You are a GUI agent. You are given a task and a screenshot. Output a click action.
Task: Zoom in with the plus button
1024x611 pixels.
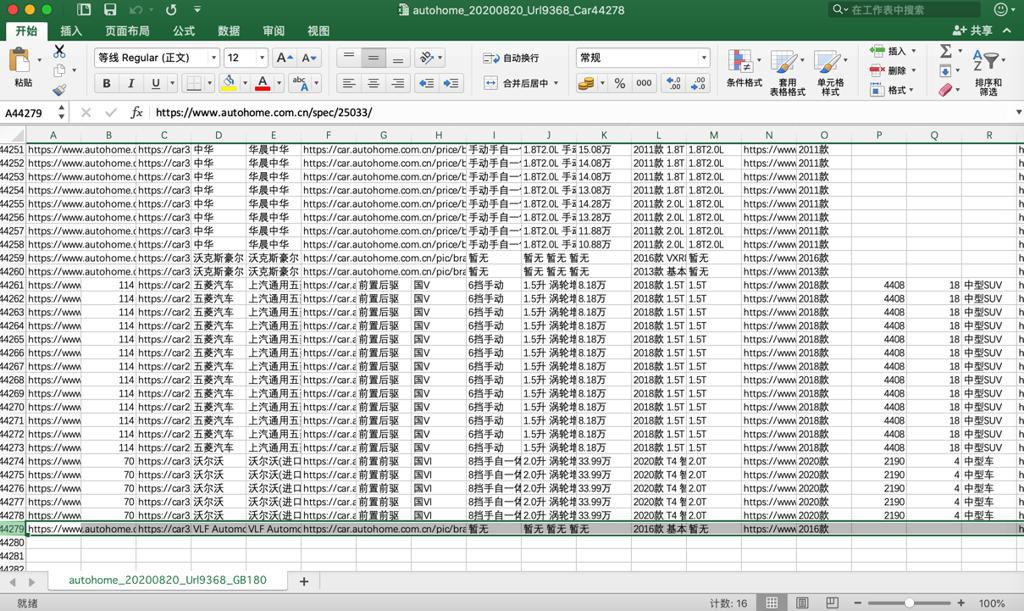961,603
